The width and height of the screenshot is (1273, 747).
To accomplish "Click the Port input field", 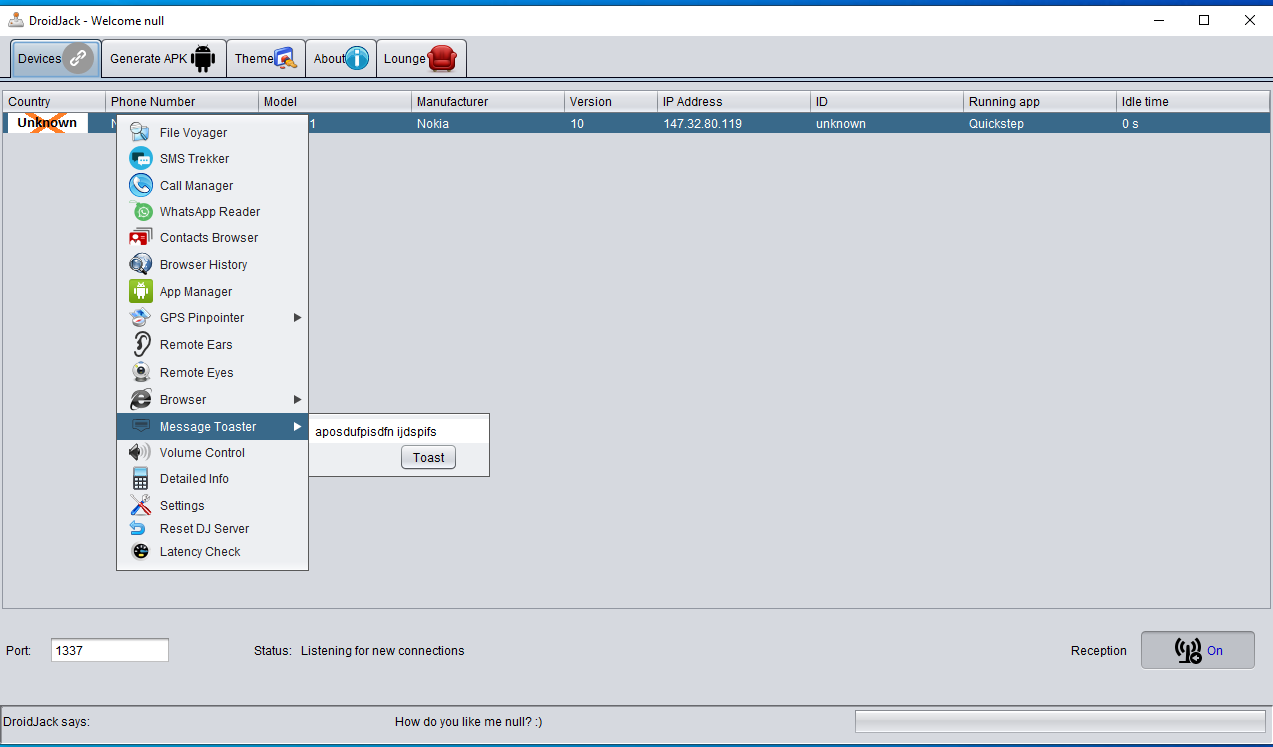I will [110, 650].
